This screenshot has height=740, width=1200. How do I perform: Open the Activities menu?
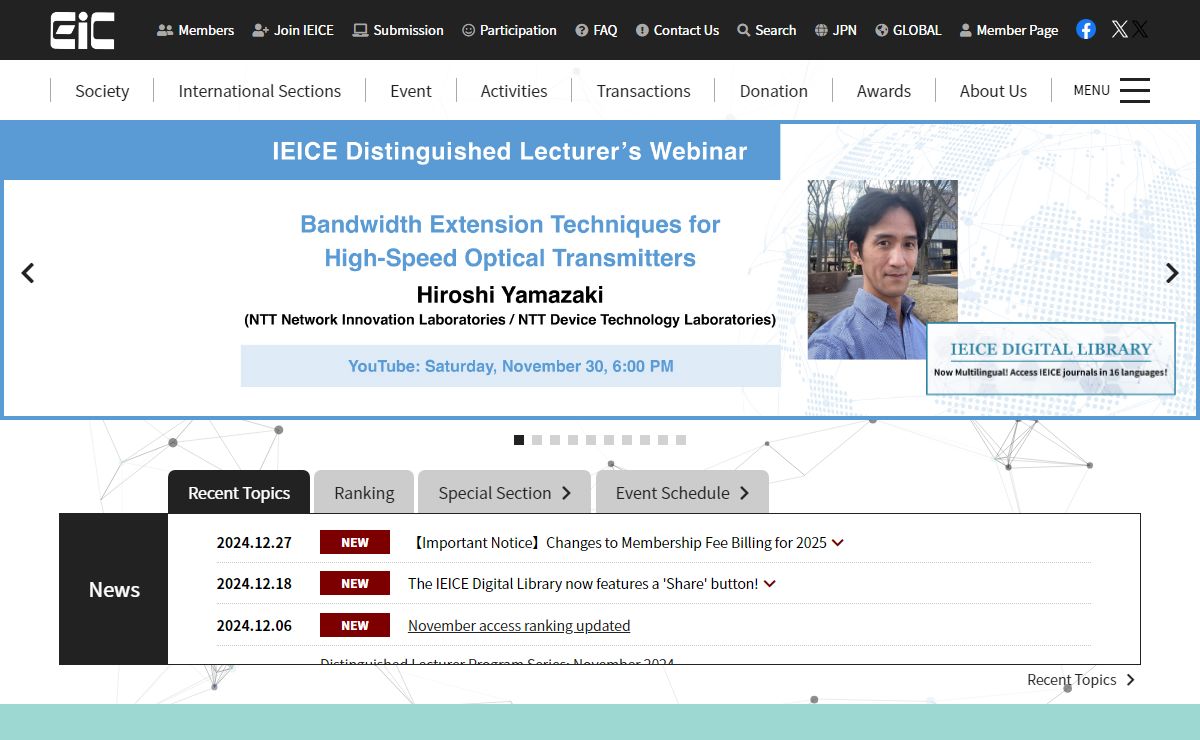pos(514,91)
